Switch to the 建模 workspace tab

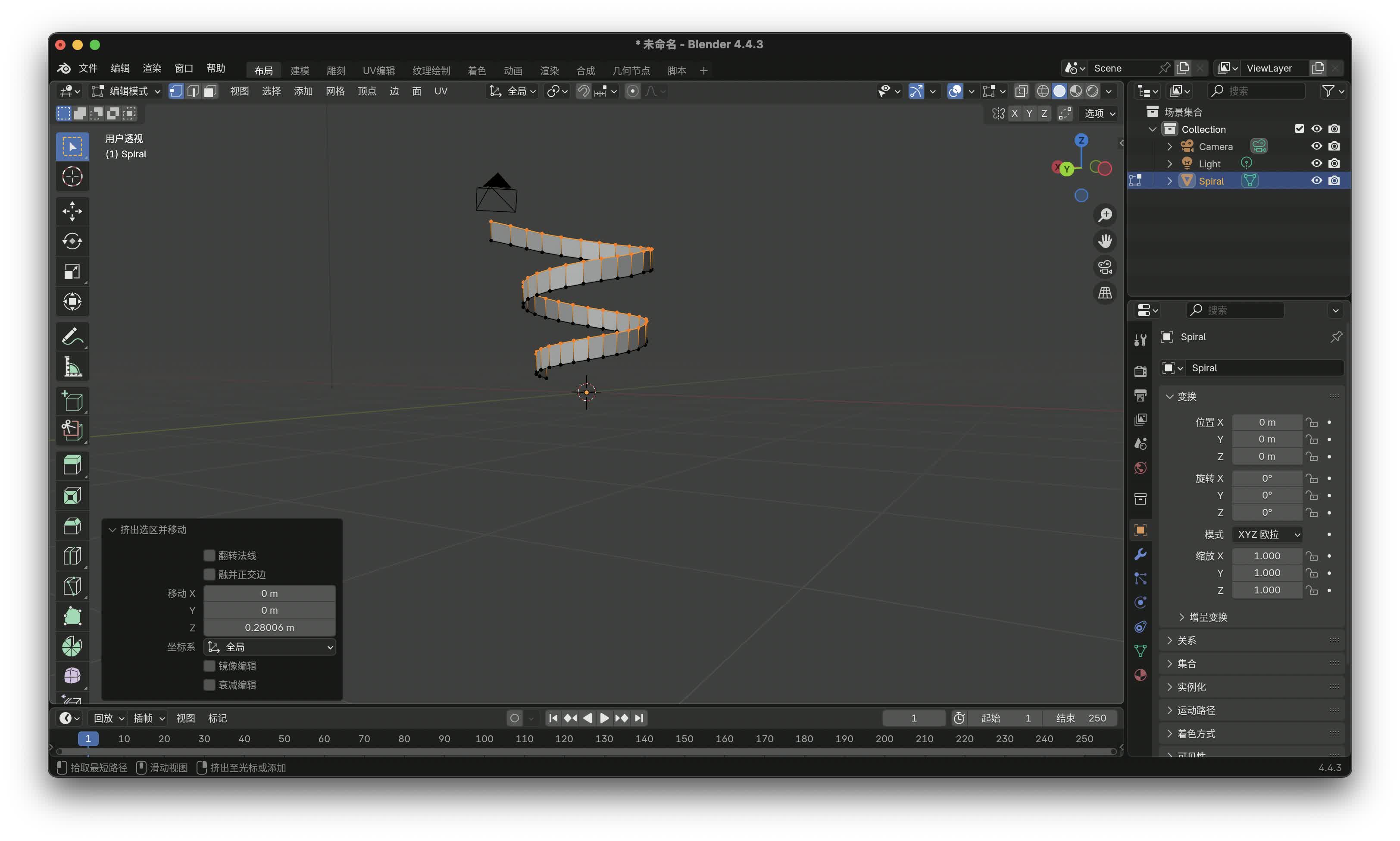click(x=300, y=70)
